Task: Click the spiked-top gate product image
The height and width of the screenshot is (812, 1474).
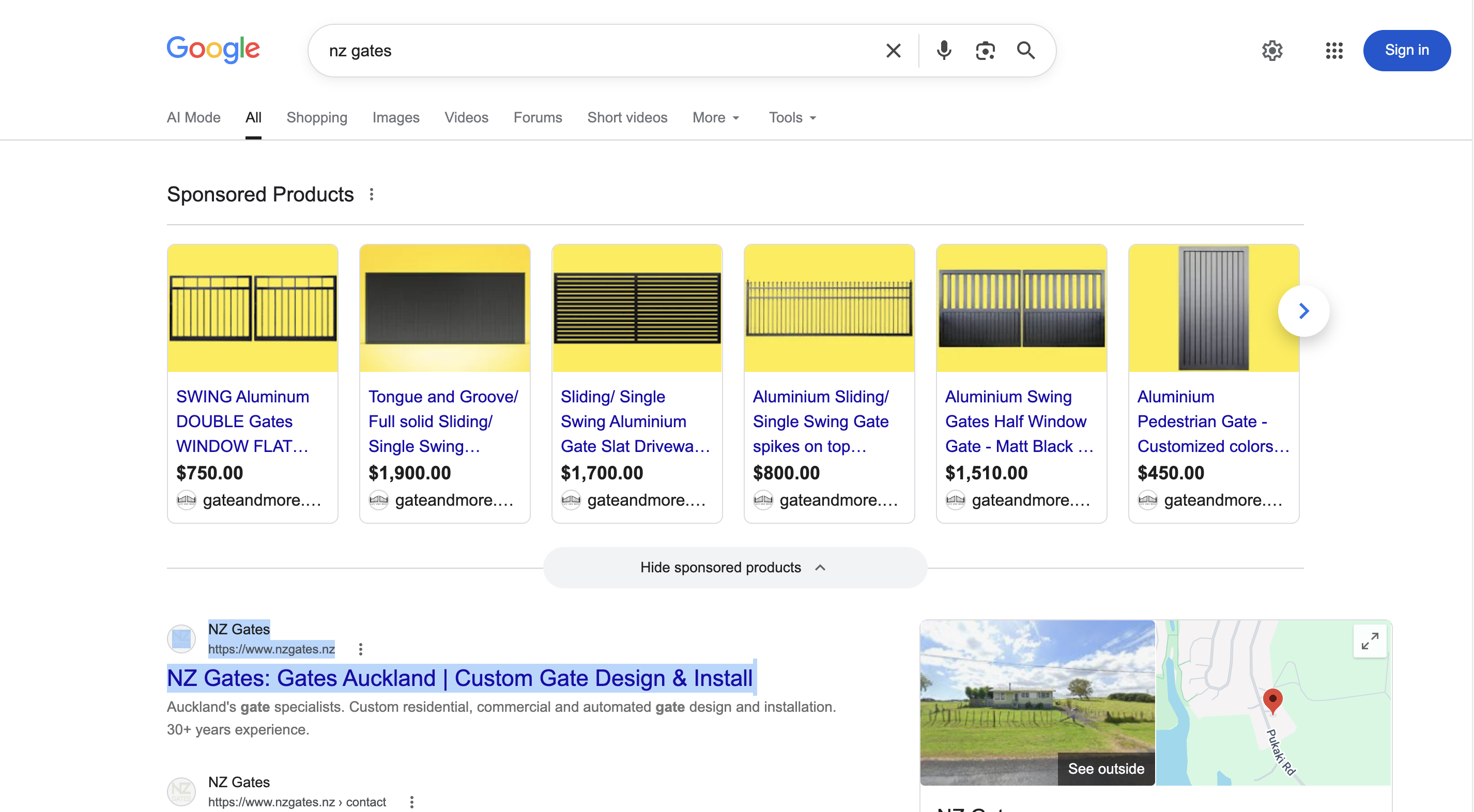Action: pos(829,308)
